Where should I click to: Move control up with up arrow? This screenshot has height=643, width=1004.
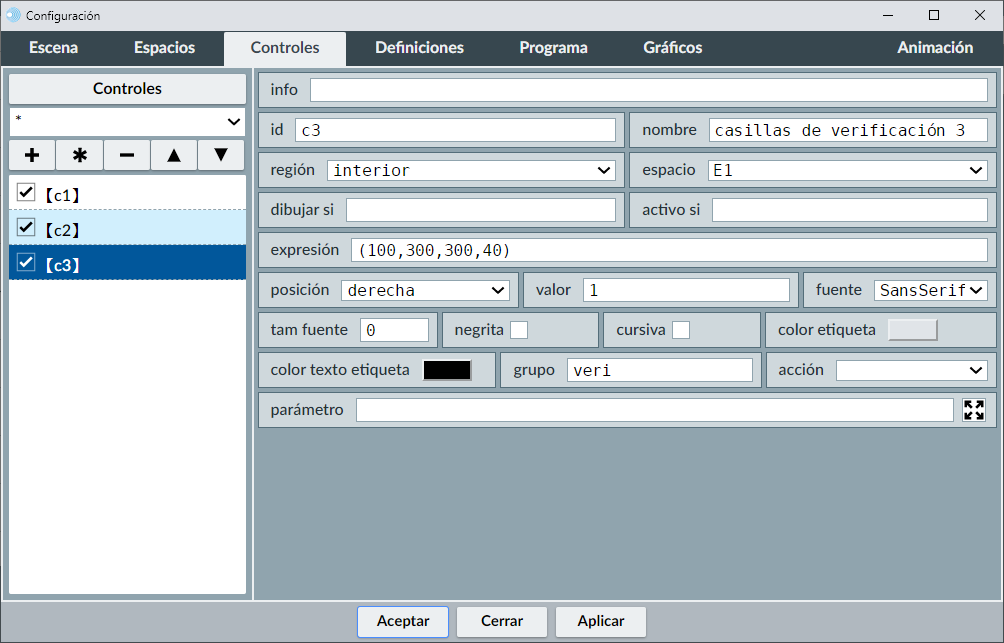174,155
